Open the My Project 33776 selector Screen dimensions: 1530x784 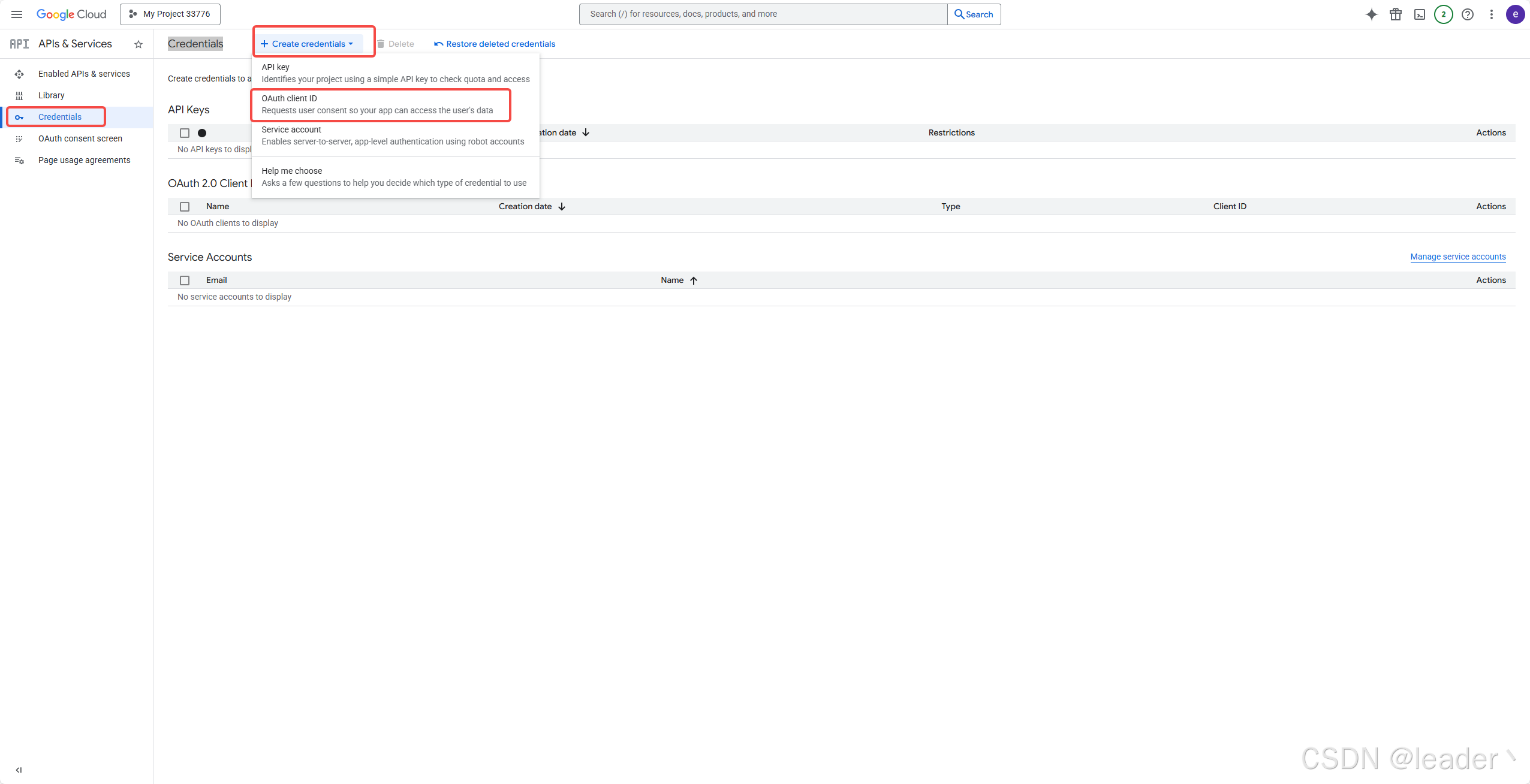170,14
